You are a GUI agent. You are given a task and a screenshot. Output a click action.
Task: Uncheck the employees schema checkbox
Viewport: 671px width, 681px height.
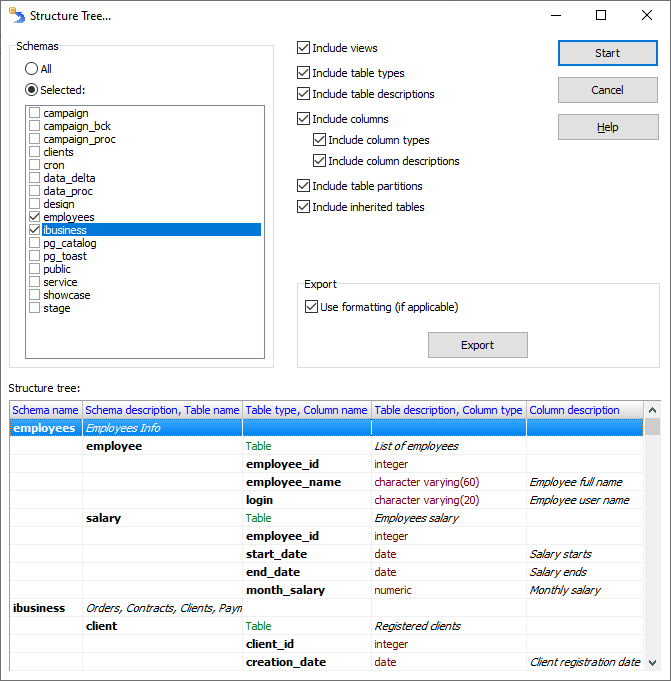(35, 217)
